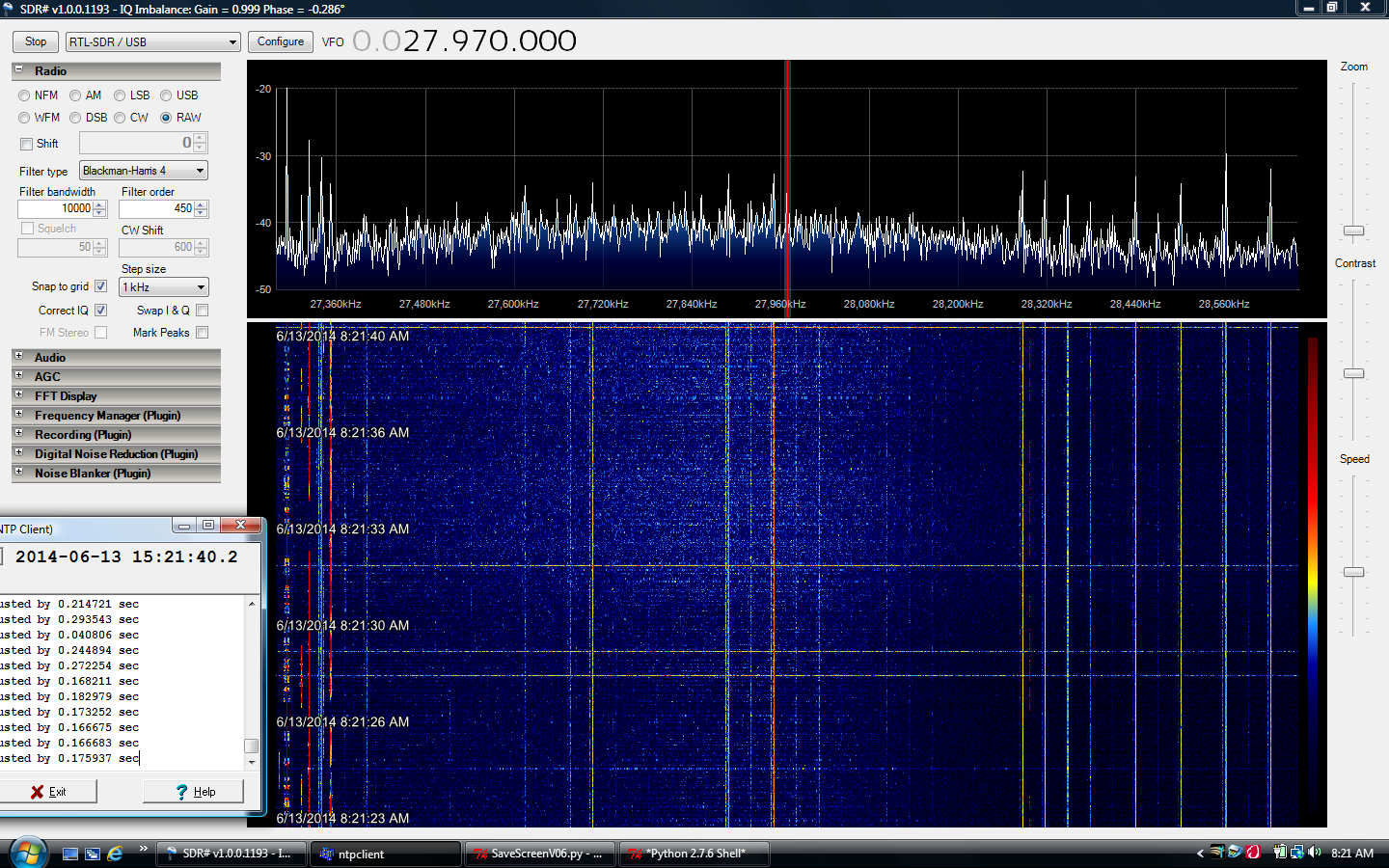This screenshot has width=1389, height=868.
Task: Enable Mark Peaks checkbox
Action: click(x=202, y=333)
